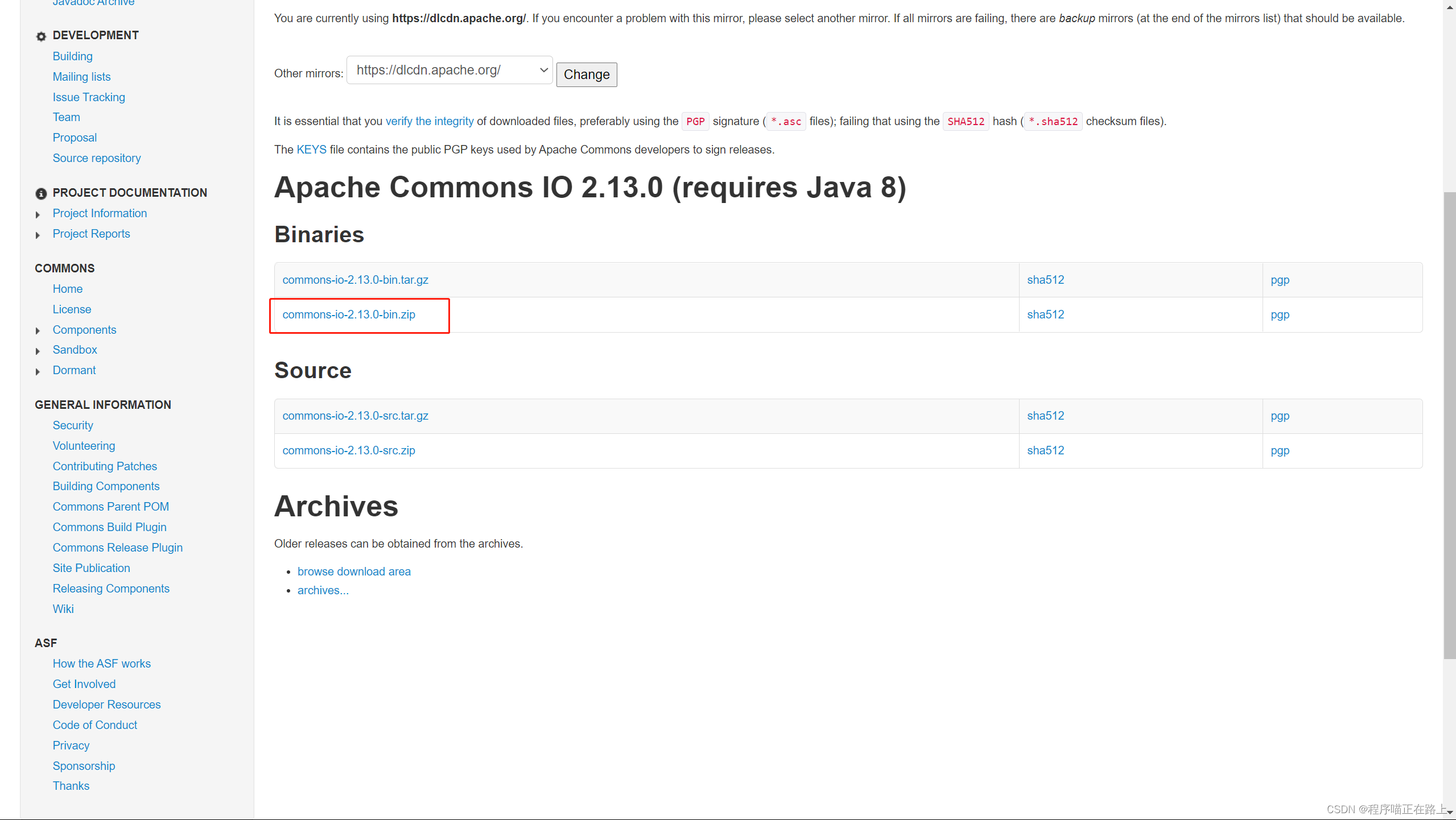The width and height of the screenshot is (1456, 820).
Task: Open Issue Tracking sidebar link
Action: [x=89, y=97]
